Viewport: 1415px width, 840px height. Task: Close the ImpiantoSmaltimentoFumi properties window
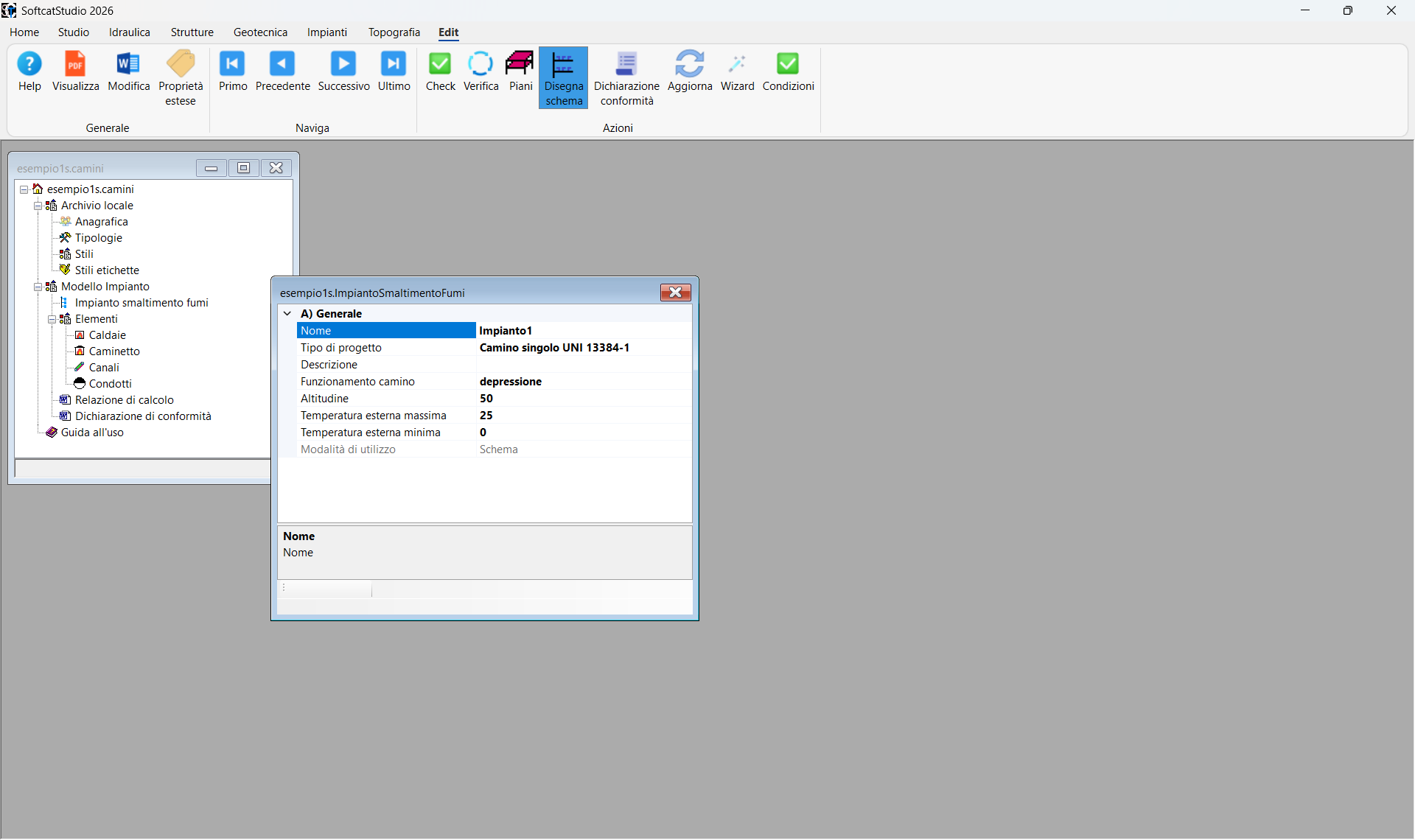coord(675,293)
